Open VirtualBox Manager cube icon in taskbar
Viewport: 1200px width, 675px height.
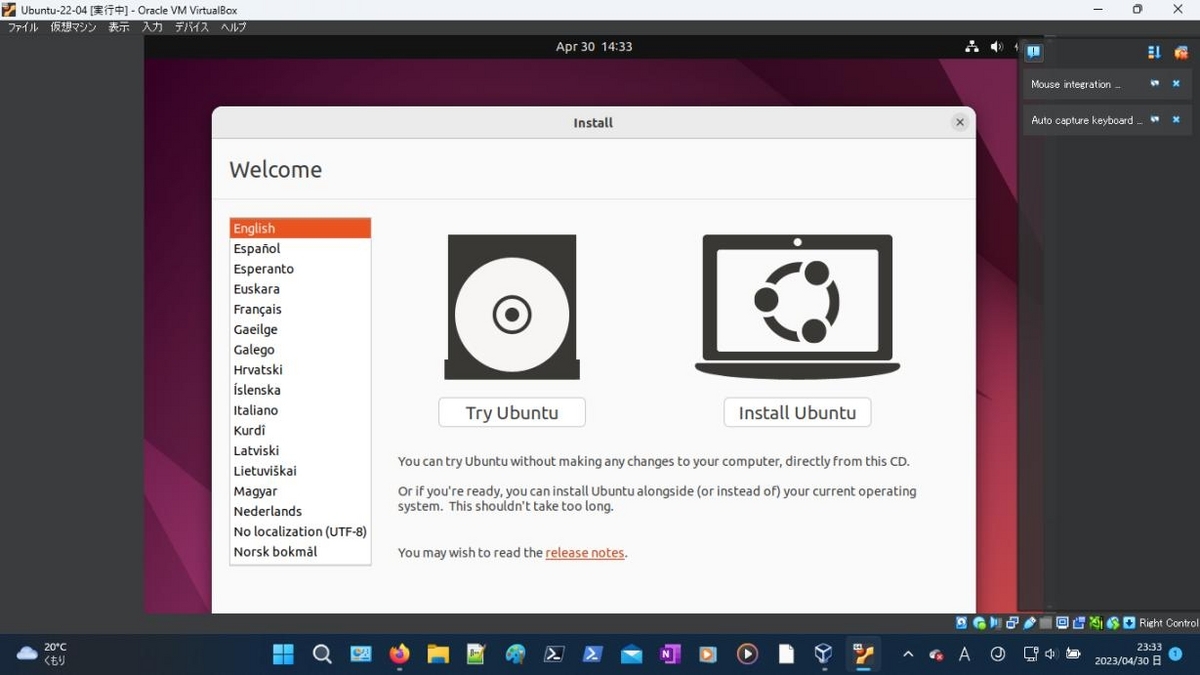823,654
